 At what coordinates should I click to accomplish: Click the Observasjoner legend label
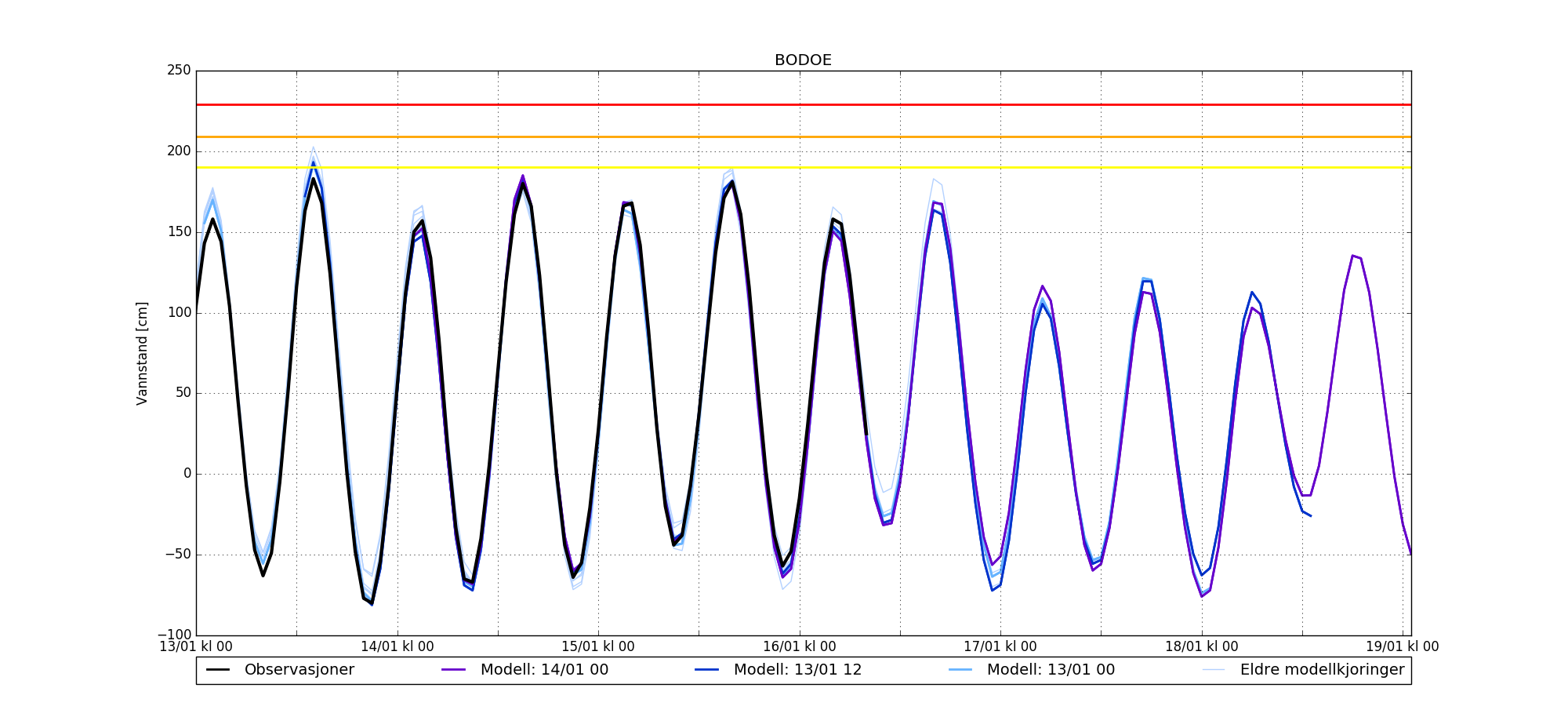[x=299, y=670]
